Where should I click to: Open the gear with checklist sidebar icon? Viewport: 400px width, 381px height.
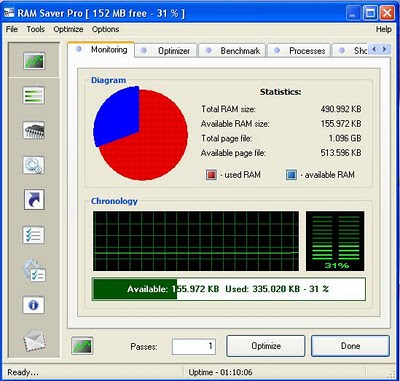point(35,271)
